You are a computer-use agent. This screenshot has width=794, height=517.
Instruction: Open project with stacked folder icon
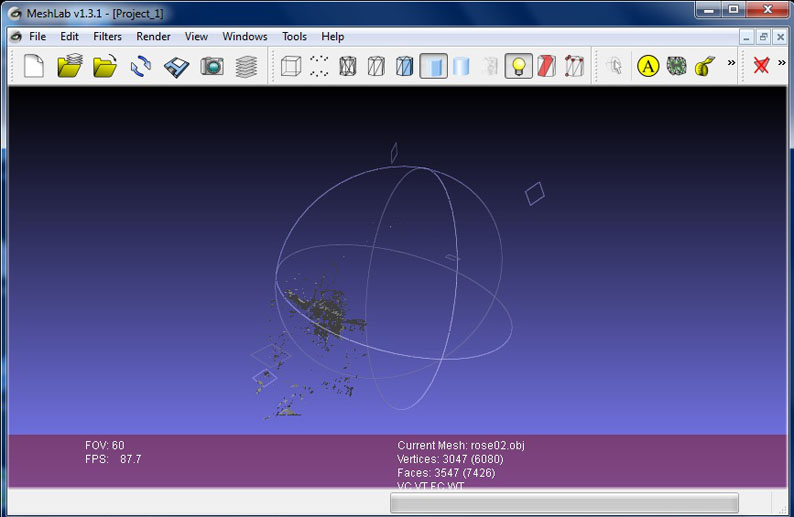point(69,66)
